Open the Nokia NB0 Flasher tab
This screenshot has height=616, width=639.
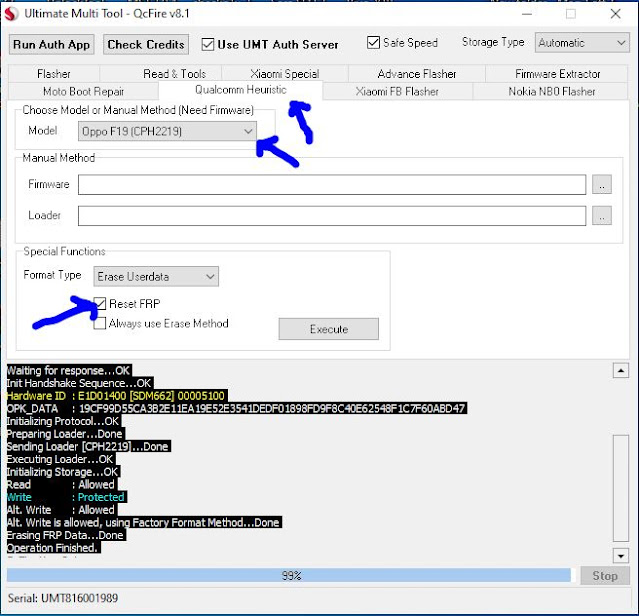[551, 91]
